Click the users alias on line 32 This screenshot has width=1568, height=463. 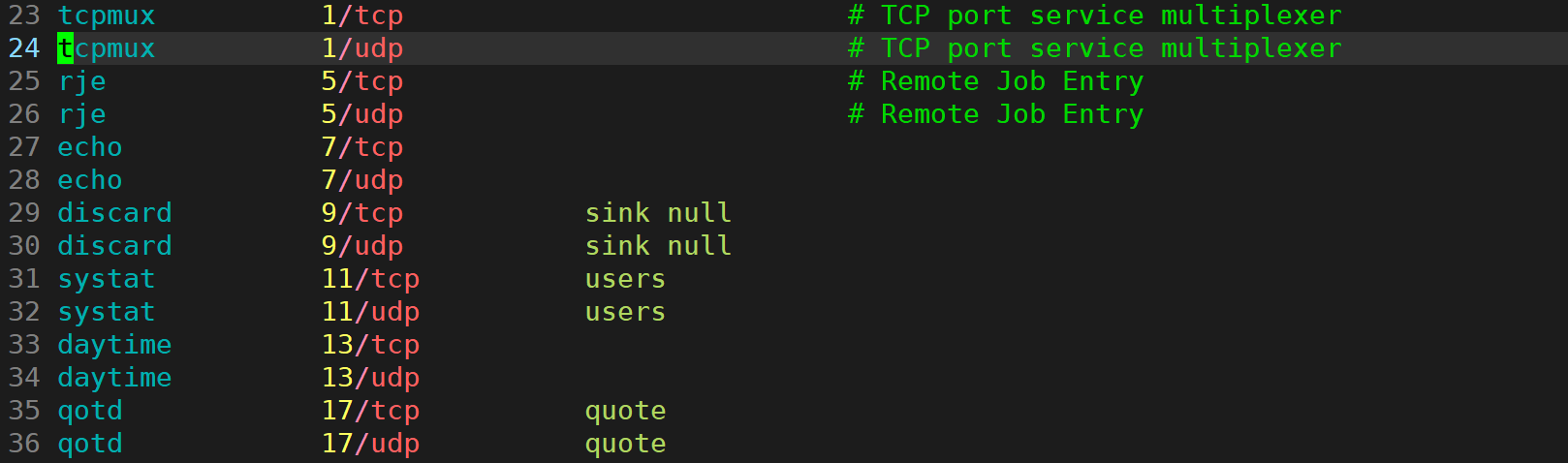(x=626, y=312)
